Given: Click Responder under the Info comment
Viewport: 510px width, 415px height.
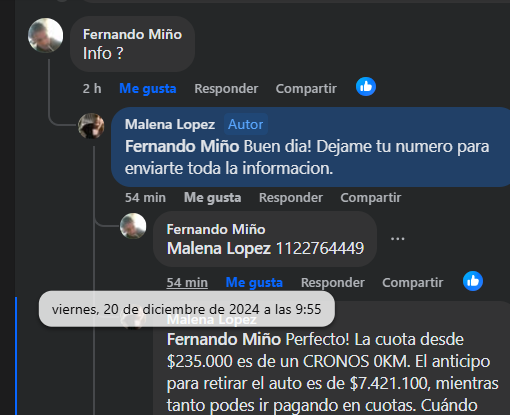Looking at the screenshot, I should click(226, 89).
